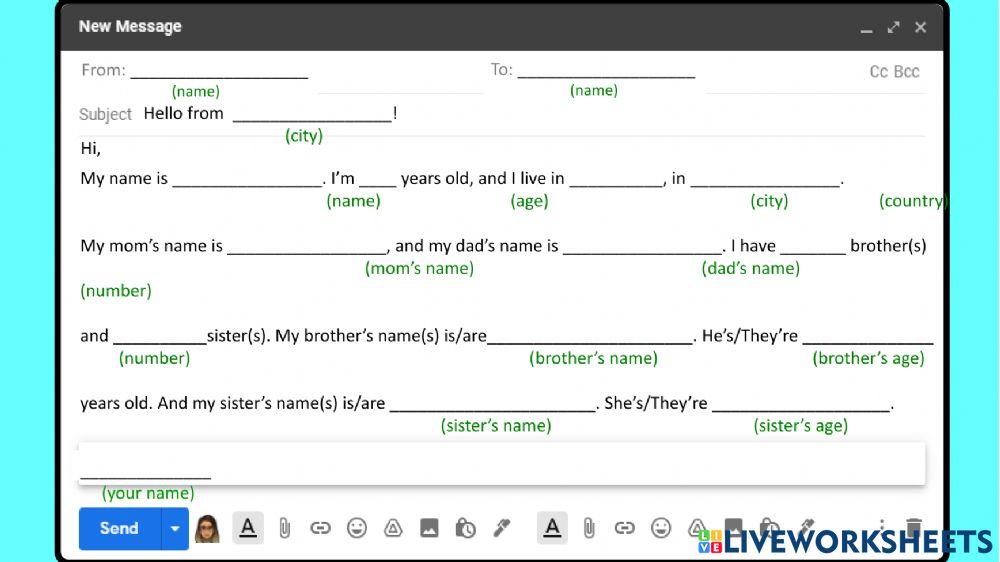Click the city blank after I live in
1000x562 pixels.
pos(617,179)
